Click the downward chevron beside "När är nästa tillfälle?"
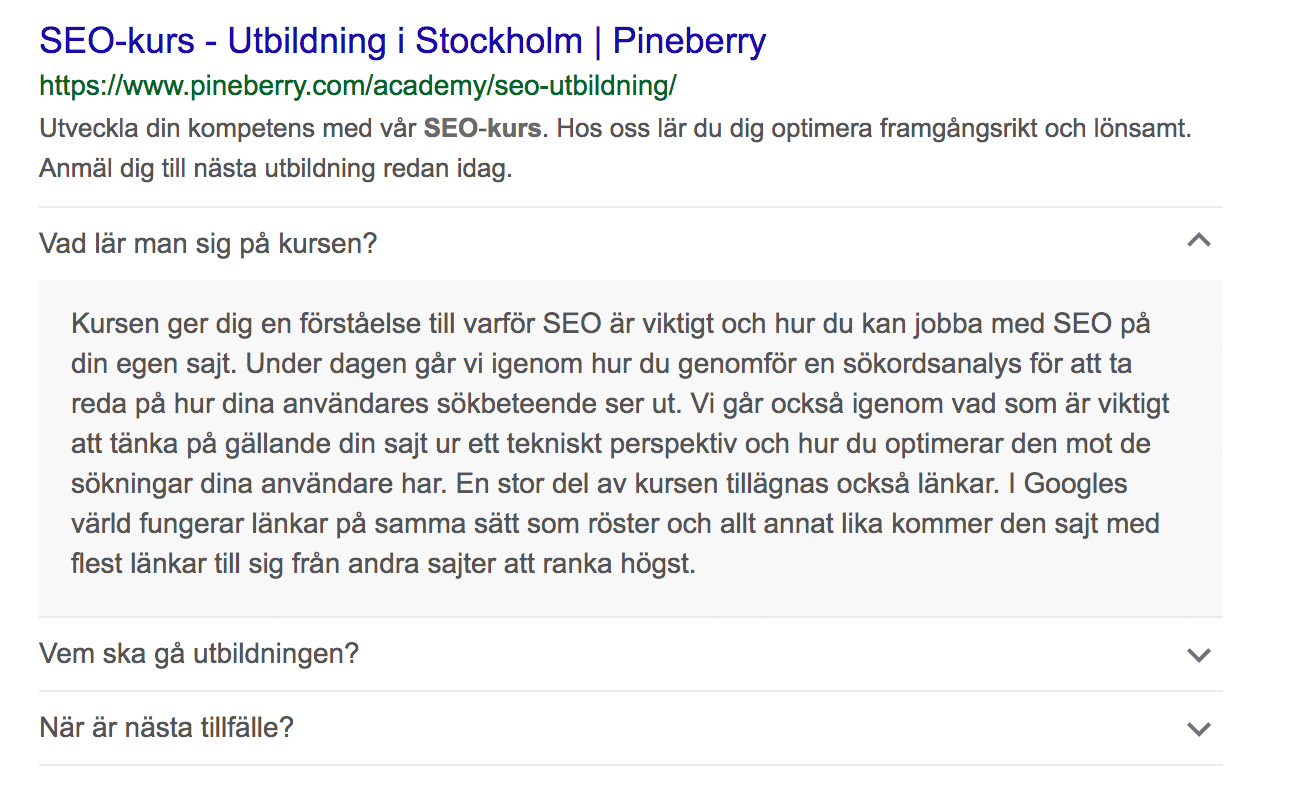The width and height of the screenshot is (1292, 796). coord(1199,728)
